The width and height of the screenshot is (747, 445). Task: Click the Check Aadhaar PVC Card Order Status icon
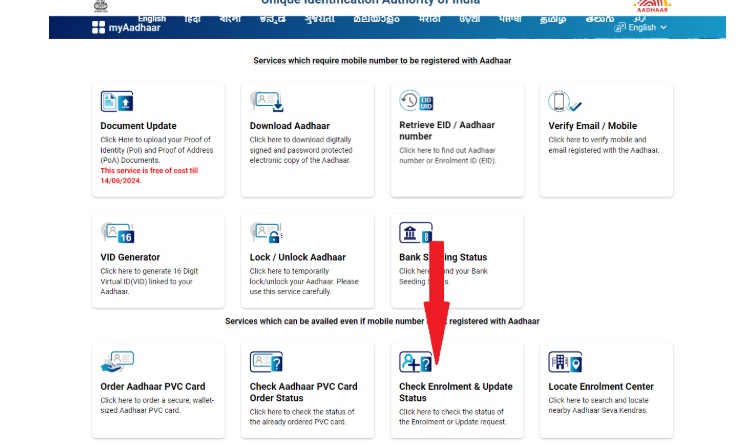[266, 362]
